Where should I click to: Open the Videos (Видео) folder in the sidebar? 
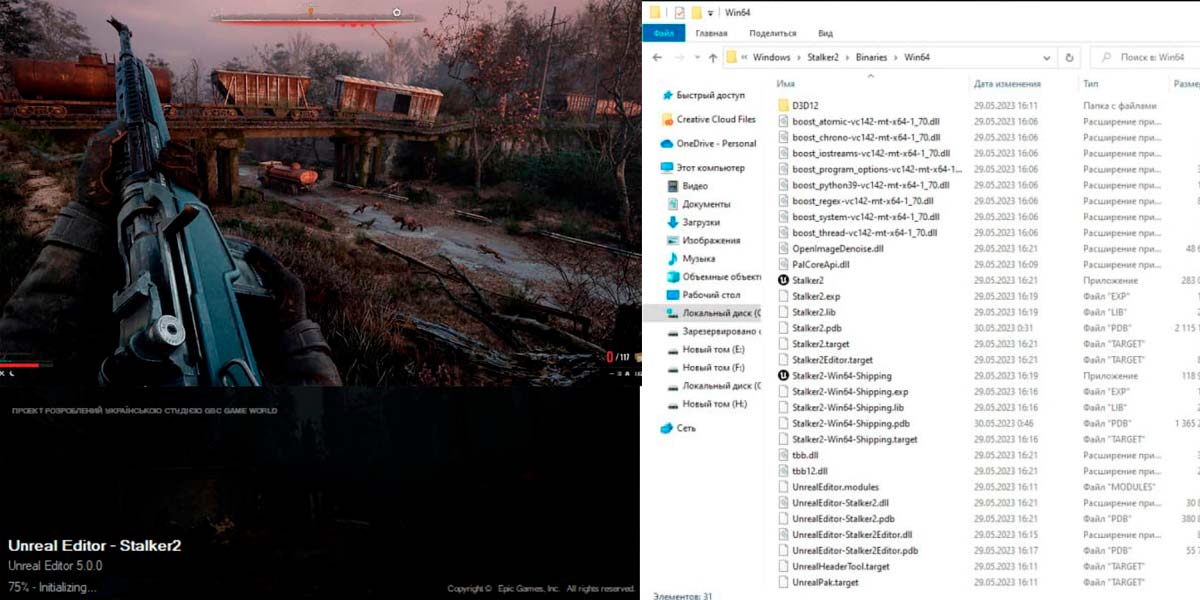[687, 186]
